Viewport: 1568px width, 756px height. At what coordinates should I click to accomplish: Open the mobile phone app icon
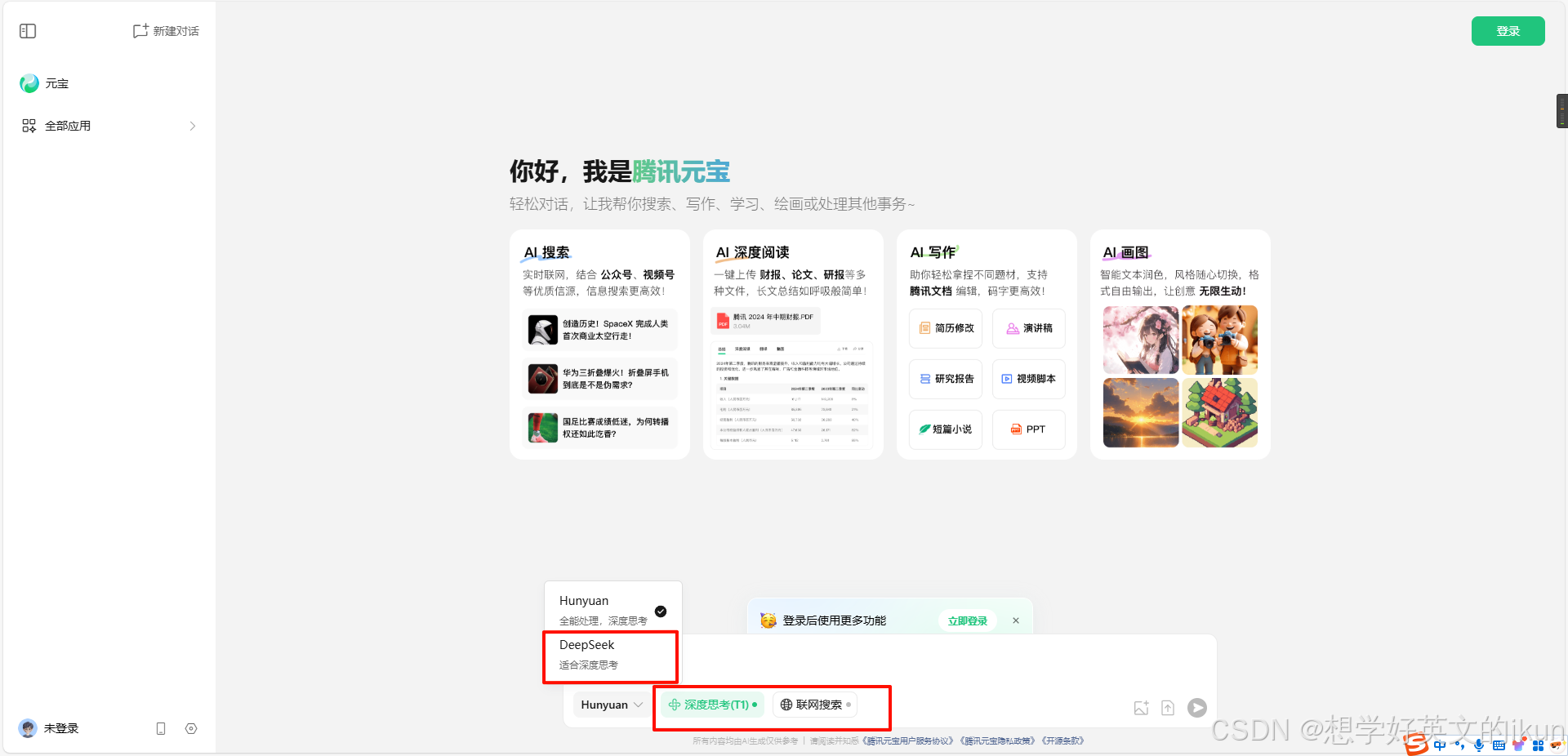pos(161,728)
